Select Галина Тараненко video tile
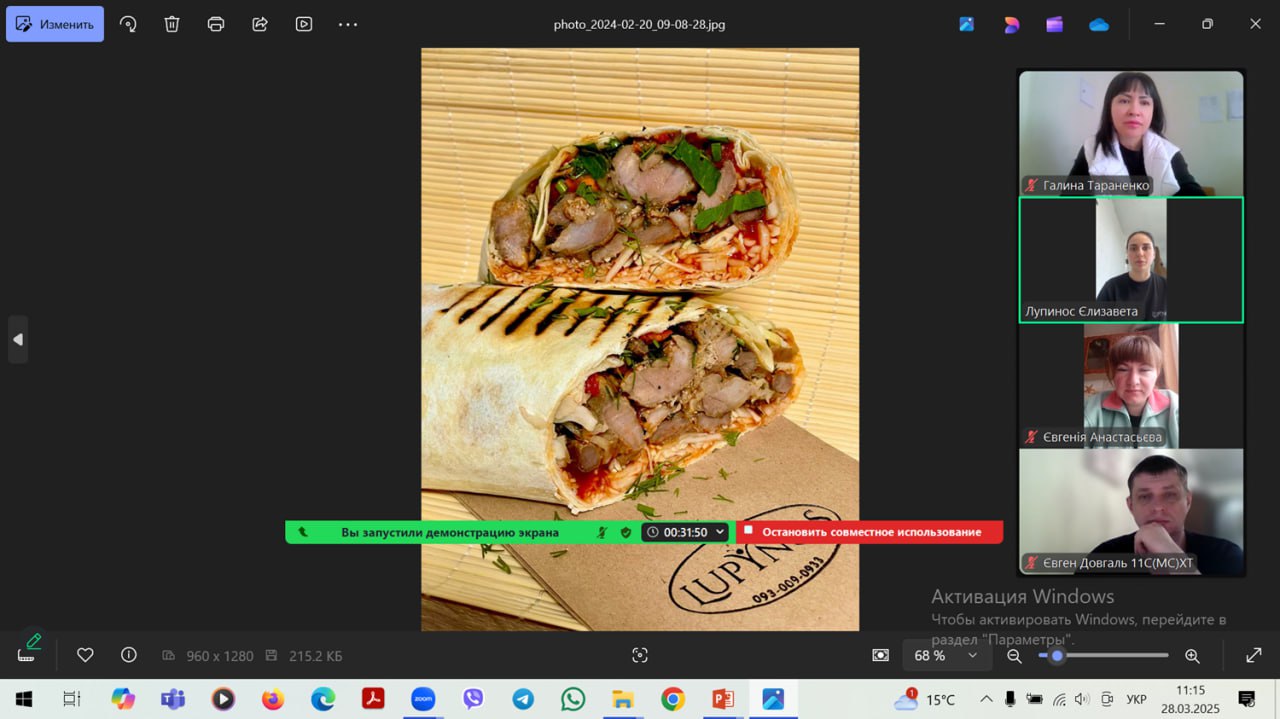 (1131, 133)
